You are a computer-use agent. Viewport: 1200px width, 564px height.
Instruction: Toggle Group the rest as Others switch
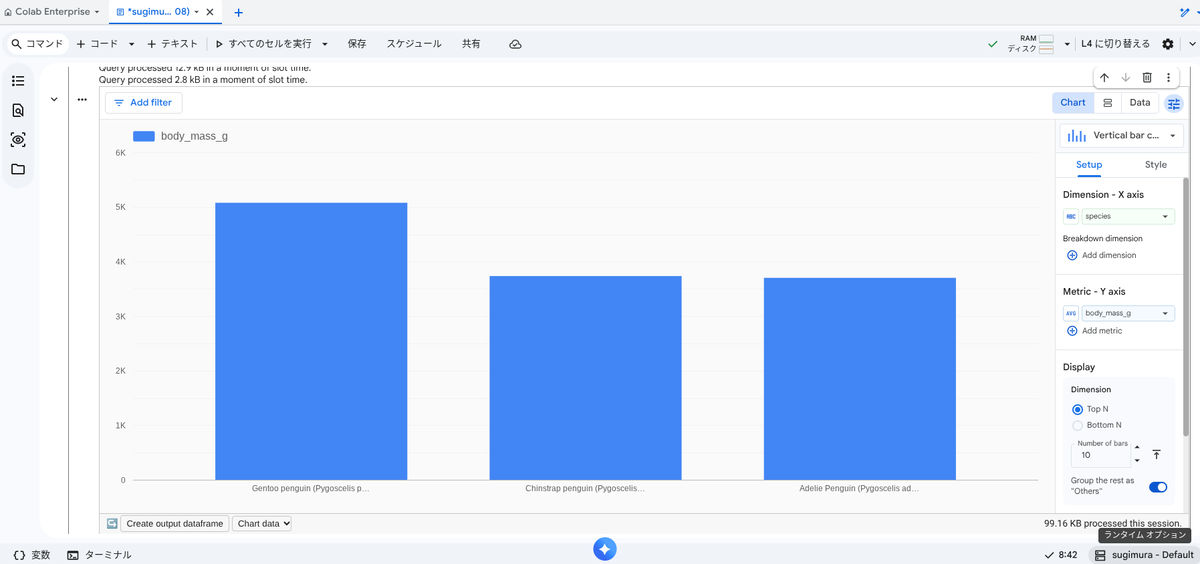pos(1158,487)
